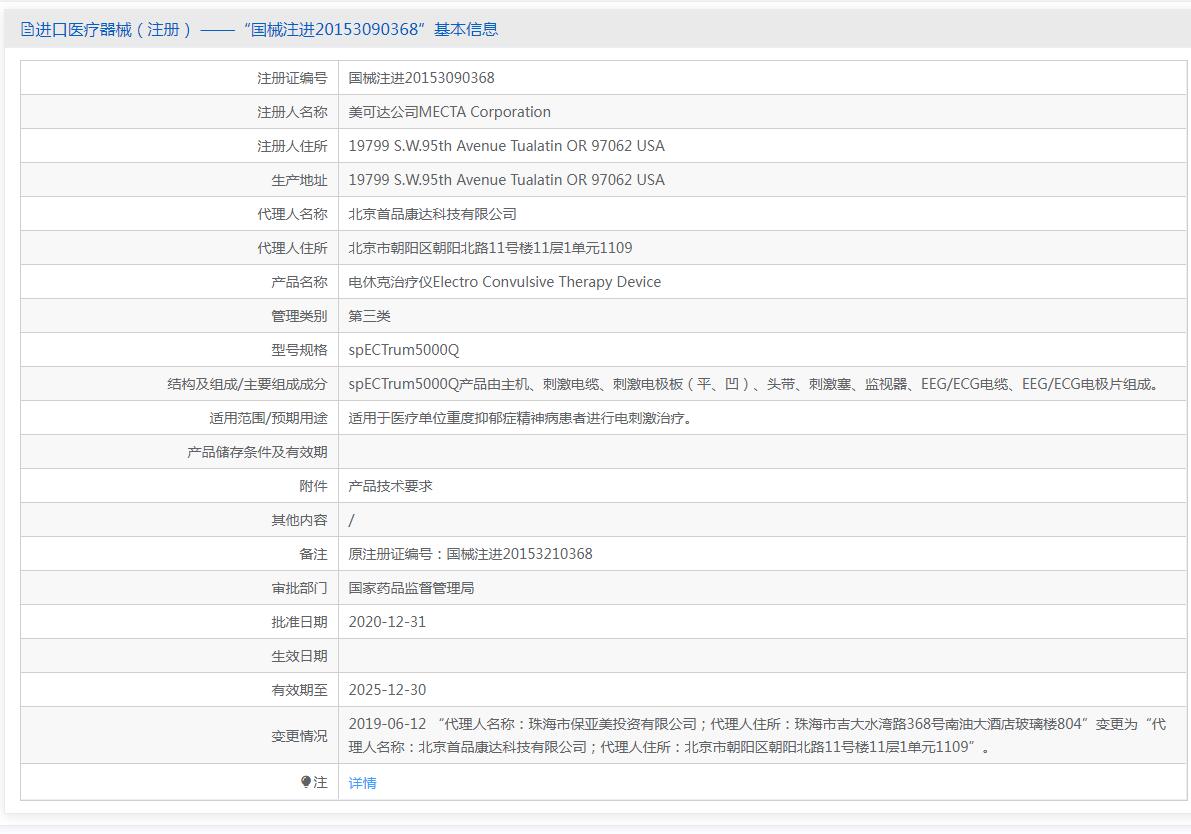Select registration number 国械注进20153090368 value

click(422, 77)
